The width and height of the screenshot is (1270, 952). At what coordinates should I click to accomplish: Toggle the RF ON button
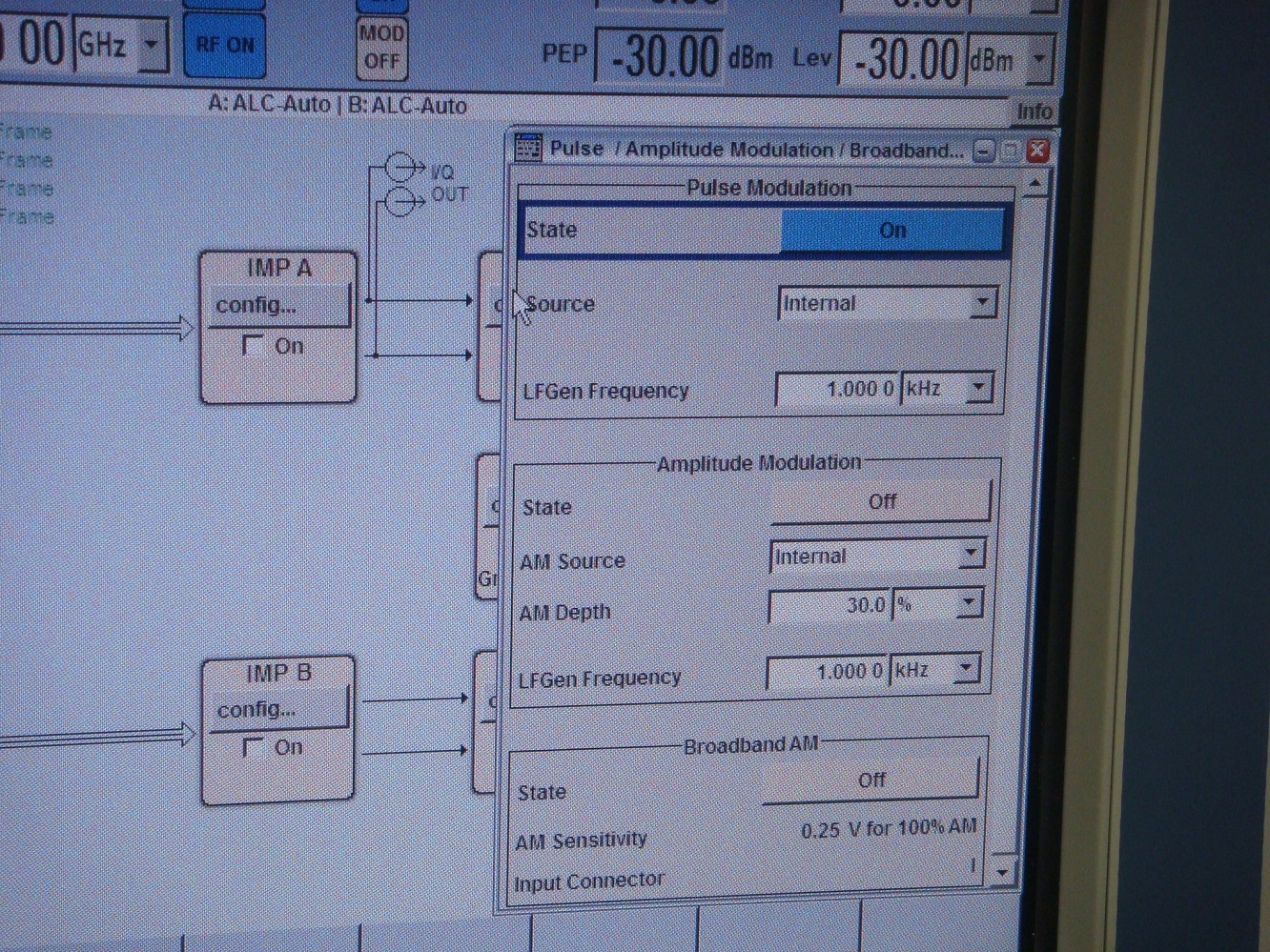coord(225,46)
